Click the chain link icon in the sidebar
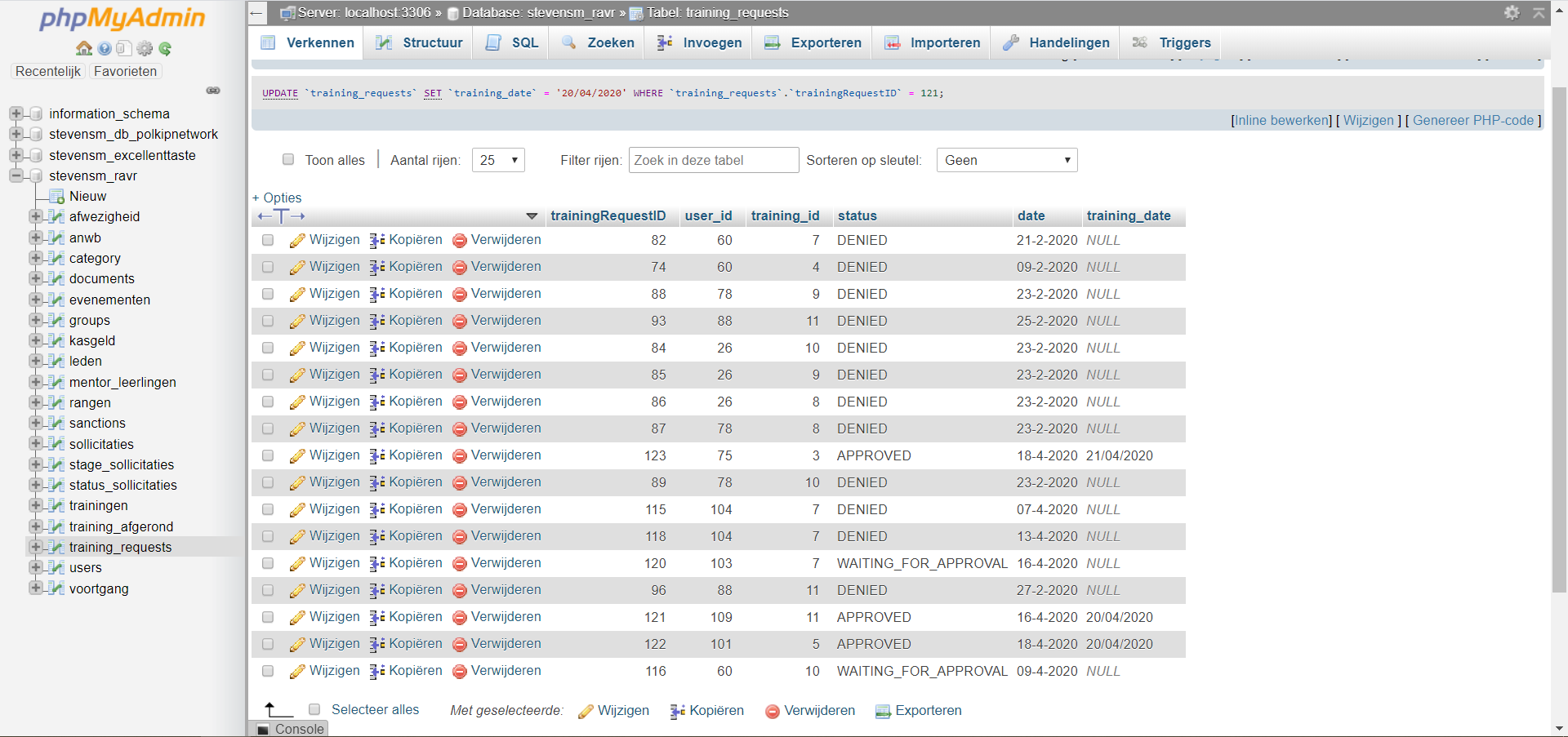Image resolution: width=1568 pixels, height=737 pixels. [x=213, y=91]
